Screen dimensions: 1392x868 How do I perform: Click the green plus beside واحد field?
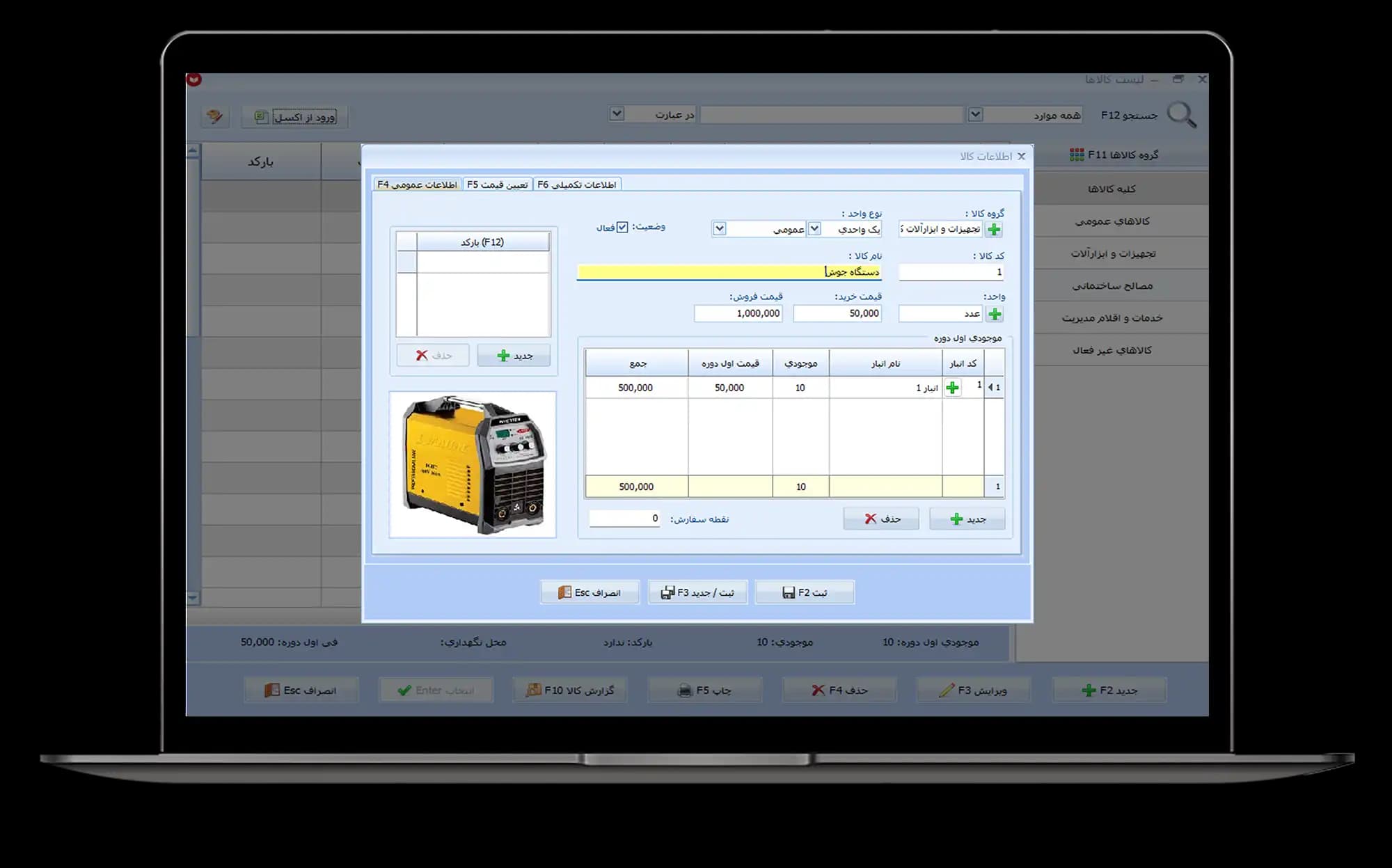995,314
